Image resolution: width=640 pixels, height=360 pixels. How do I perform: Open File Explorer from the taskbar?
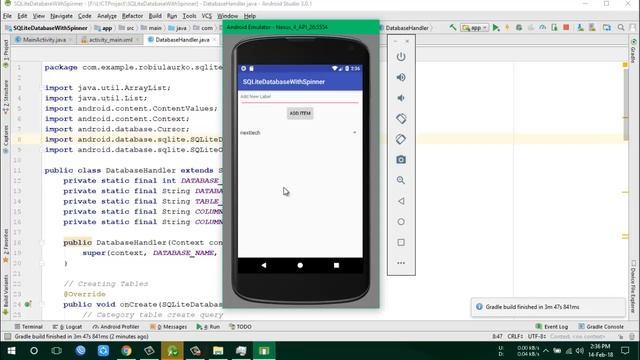[x=218, y=351]
